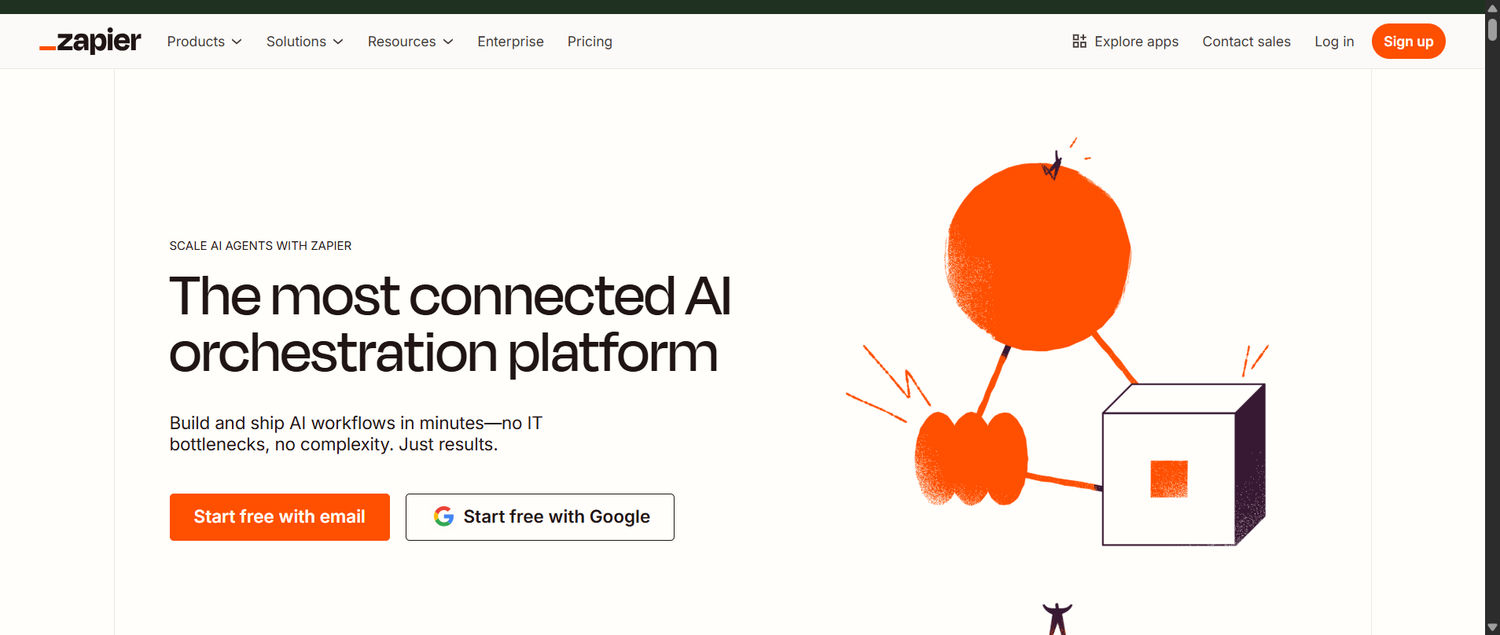Open the Solutions dropdown
The height and width of the screenshot is (635, 1500).
(296, 41)
